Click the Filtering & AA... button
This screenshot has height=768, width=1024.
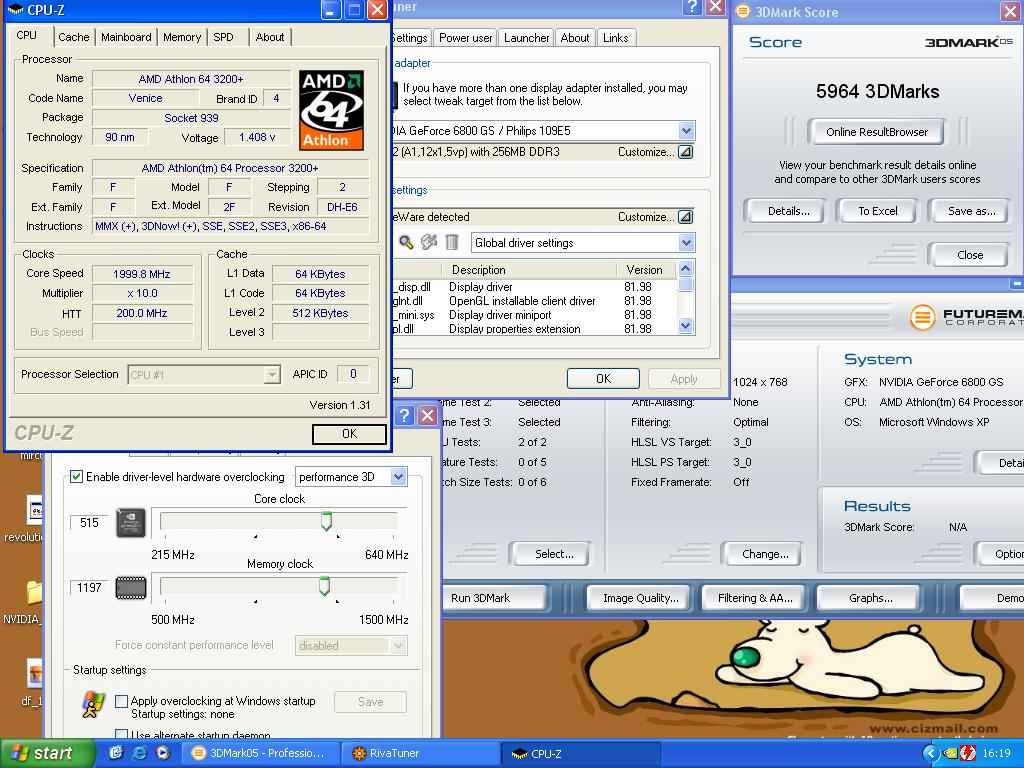[755, 598]
